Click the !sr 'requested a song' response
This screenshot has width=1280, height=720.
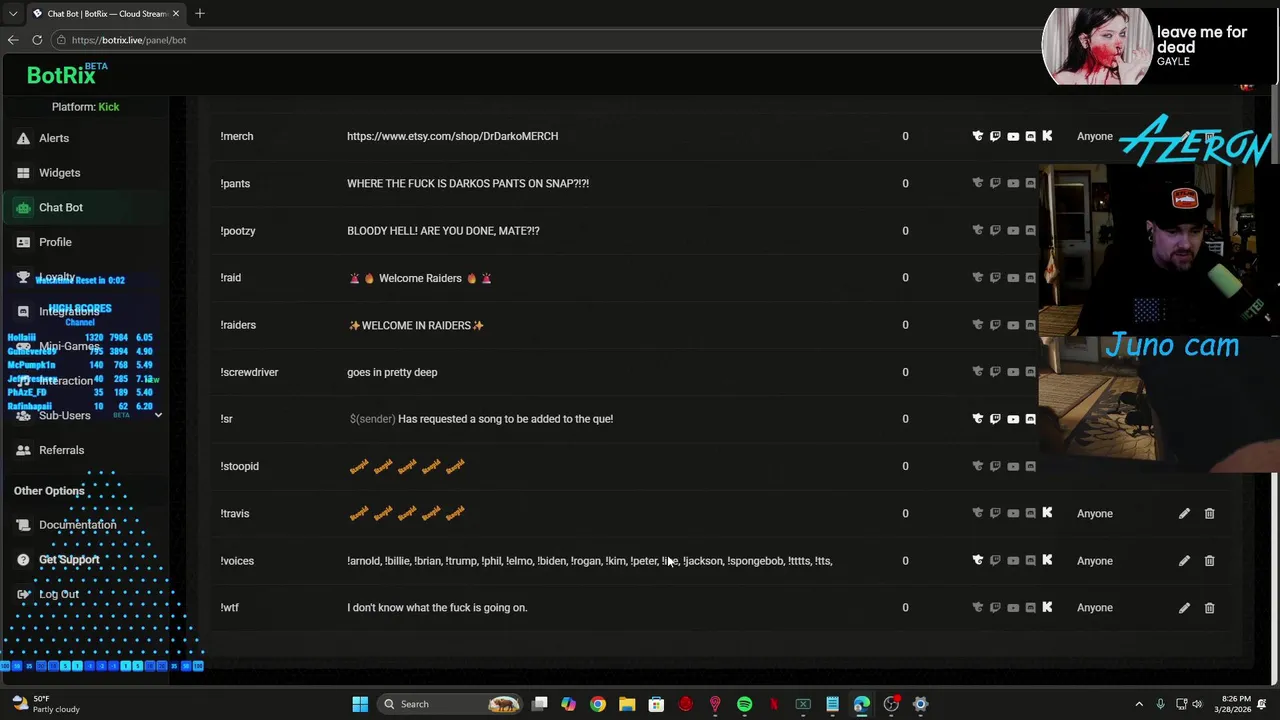pos(481,419)
